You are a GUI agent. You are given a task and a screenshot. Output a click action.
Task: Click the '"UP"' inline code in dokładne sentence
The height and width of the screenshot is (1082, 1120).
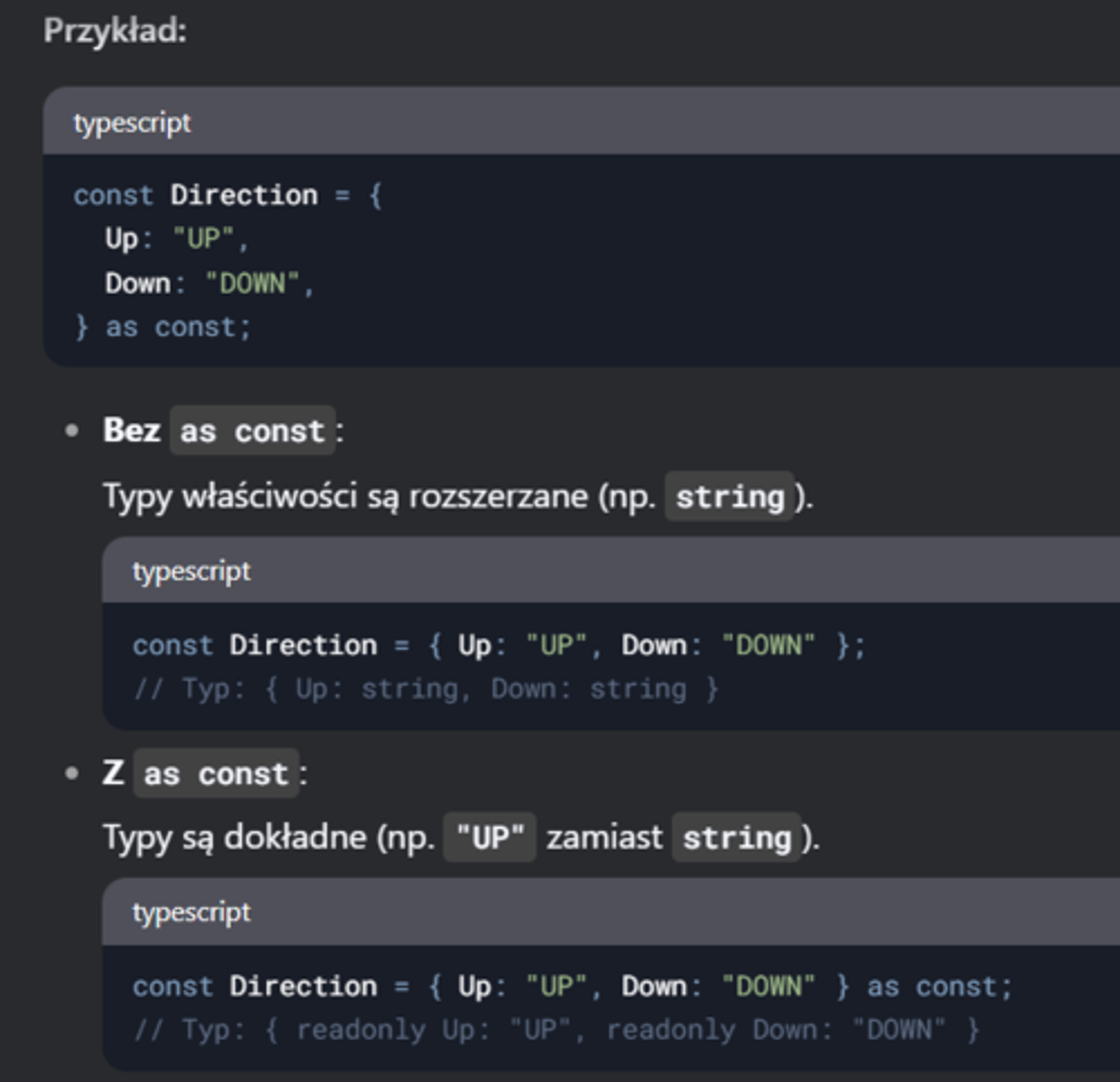click(x=491, y=838)
